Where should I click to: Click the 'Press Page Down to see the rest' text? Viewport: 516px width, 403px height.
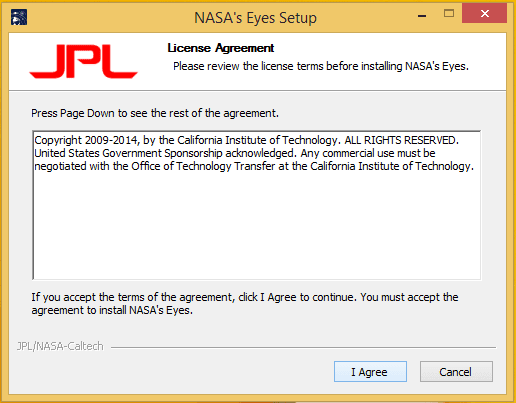[x=155, y=113]
